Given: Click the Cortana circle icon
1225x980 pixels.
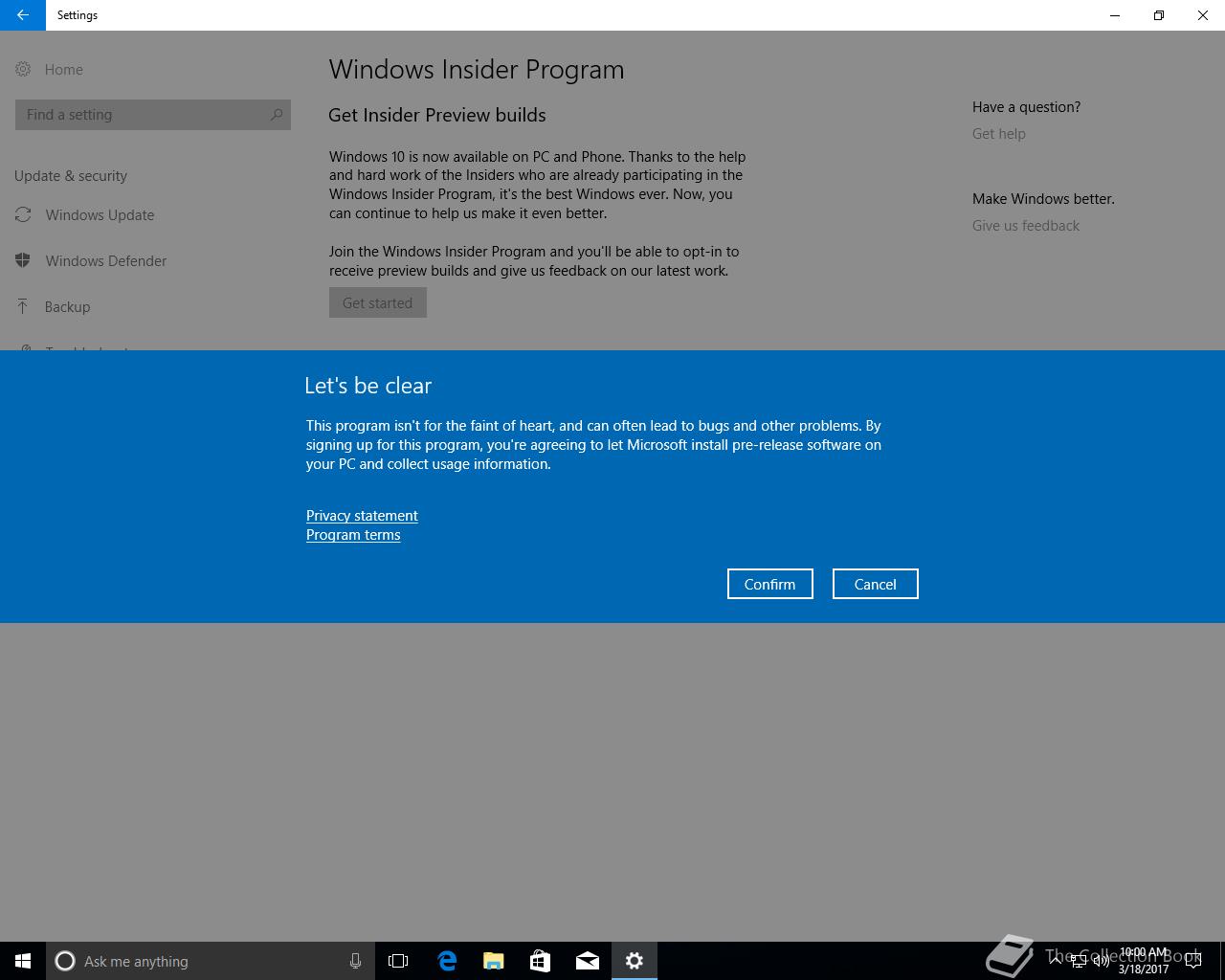Looking at the screenshot, I should (x=65, y=961).
